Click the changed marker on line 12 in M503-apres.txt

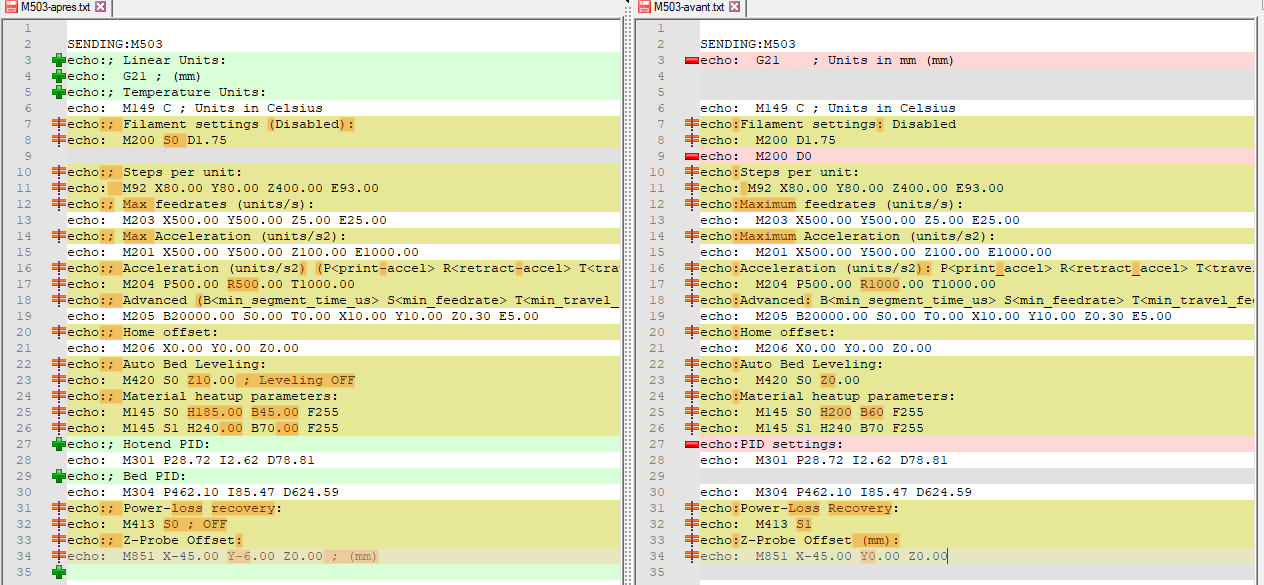point(58,204)
